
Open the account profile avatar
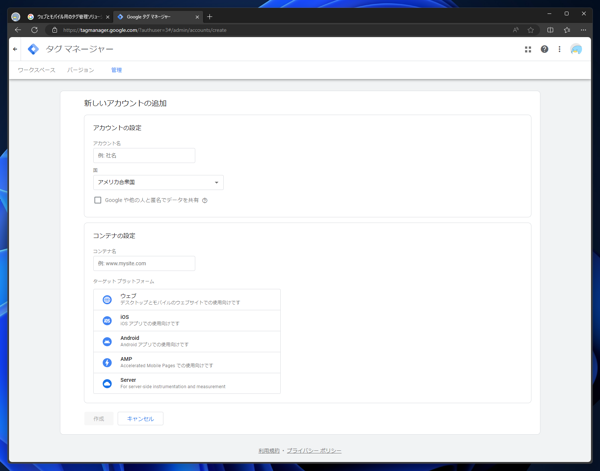coord(576,49)
